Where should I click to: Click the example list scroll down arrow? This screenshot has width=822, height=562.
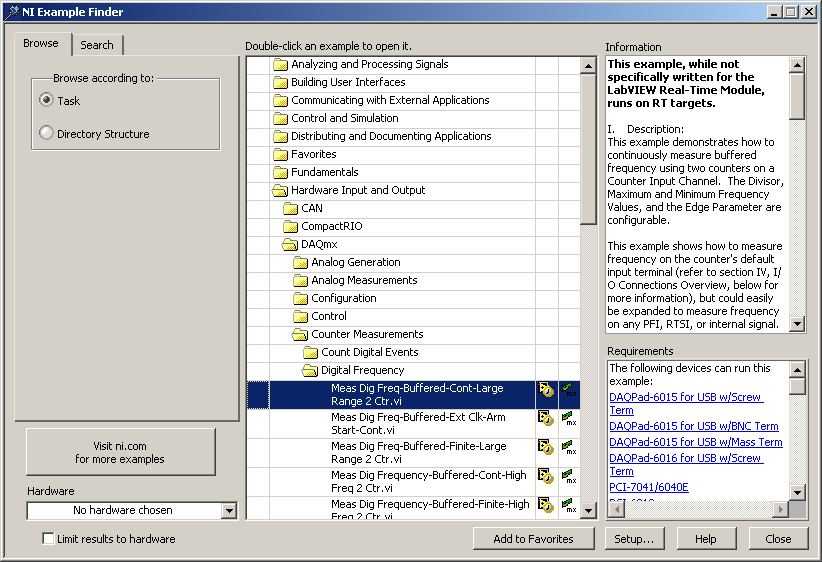click(588, 510)
